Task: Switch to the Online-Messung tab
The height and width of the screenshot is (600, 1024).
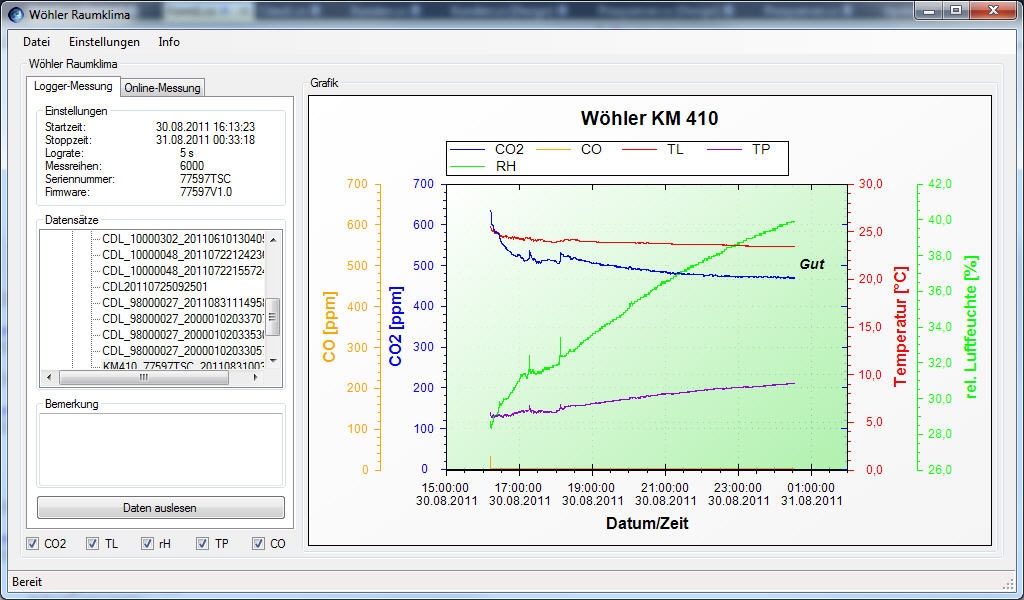Action: (x=163, y=87)
